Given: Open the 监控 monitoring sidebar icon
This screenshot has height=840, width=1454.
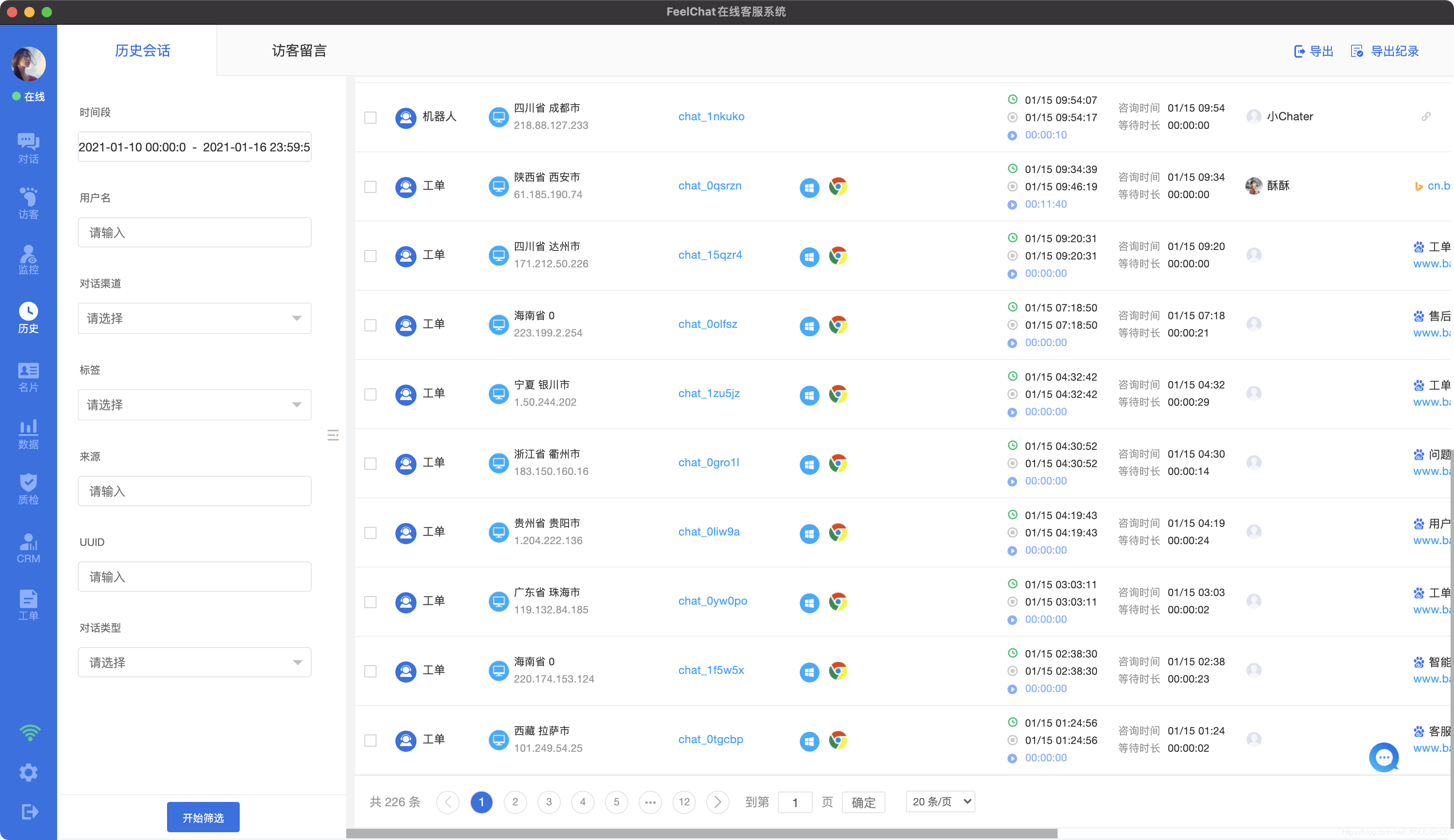Looking at the screenshot, I should coord(28,259).
